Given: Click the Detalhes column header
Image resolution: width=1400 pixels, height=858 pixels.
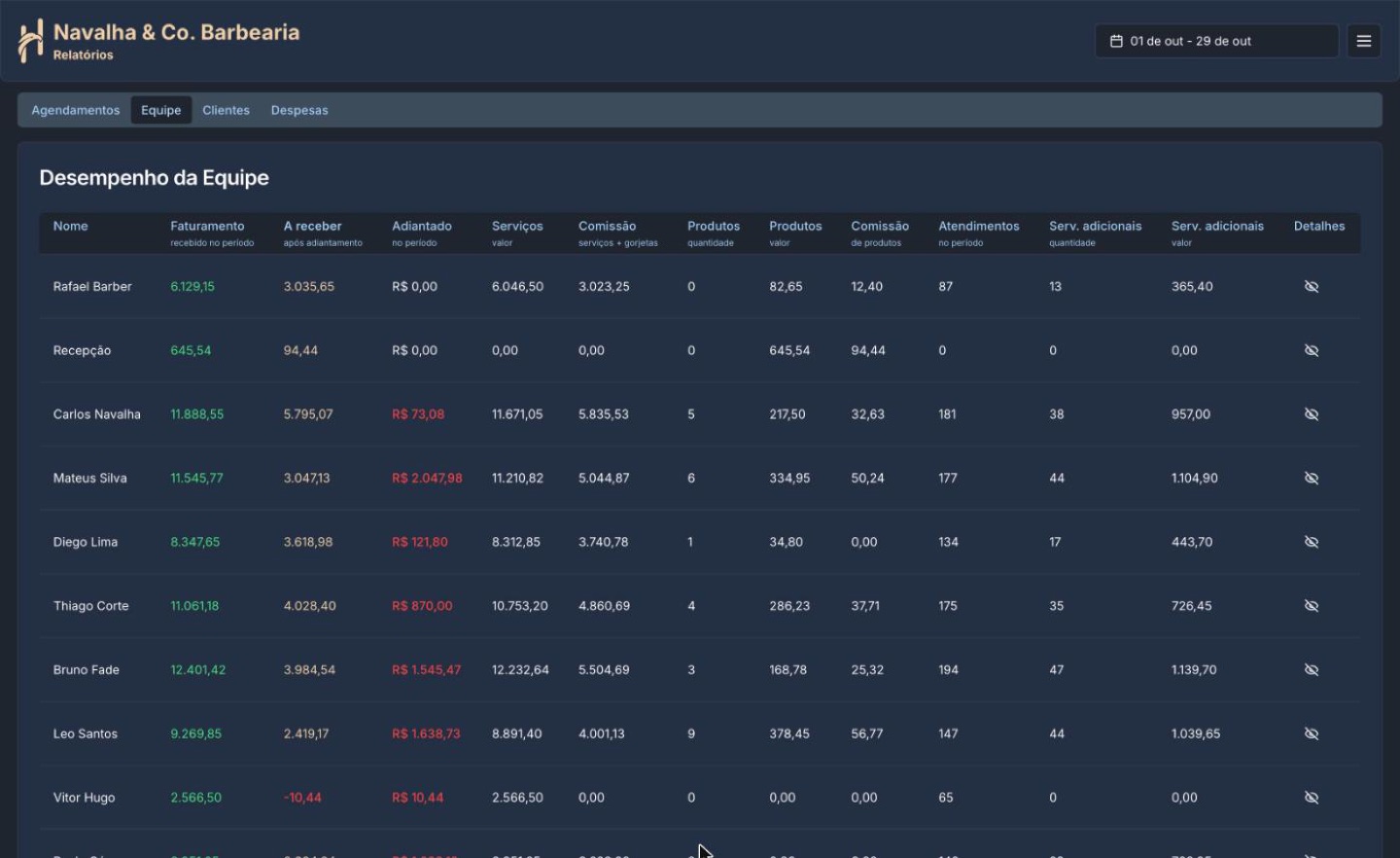Looking at the screenshot, I should [1319, 226].
